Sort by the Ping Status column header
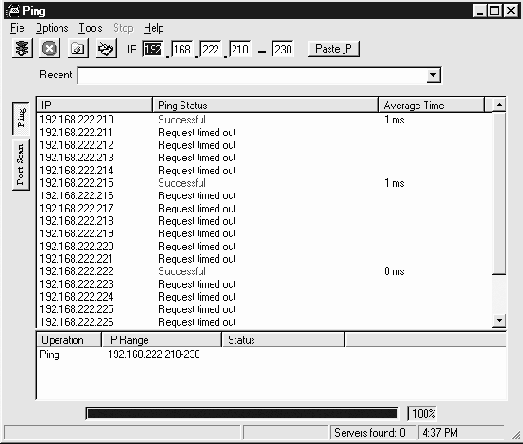Image resolution: width=523 pixels, height=444 pixels. 265,105
